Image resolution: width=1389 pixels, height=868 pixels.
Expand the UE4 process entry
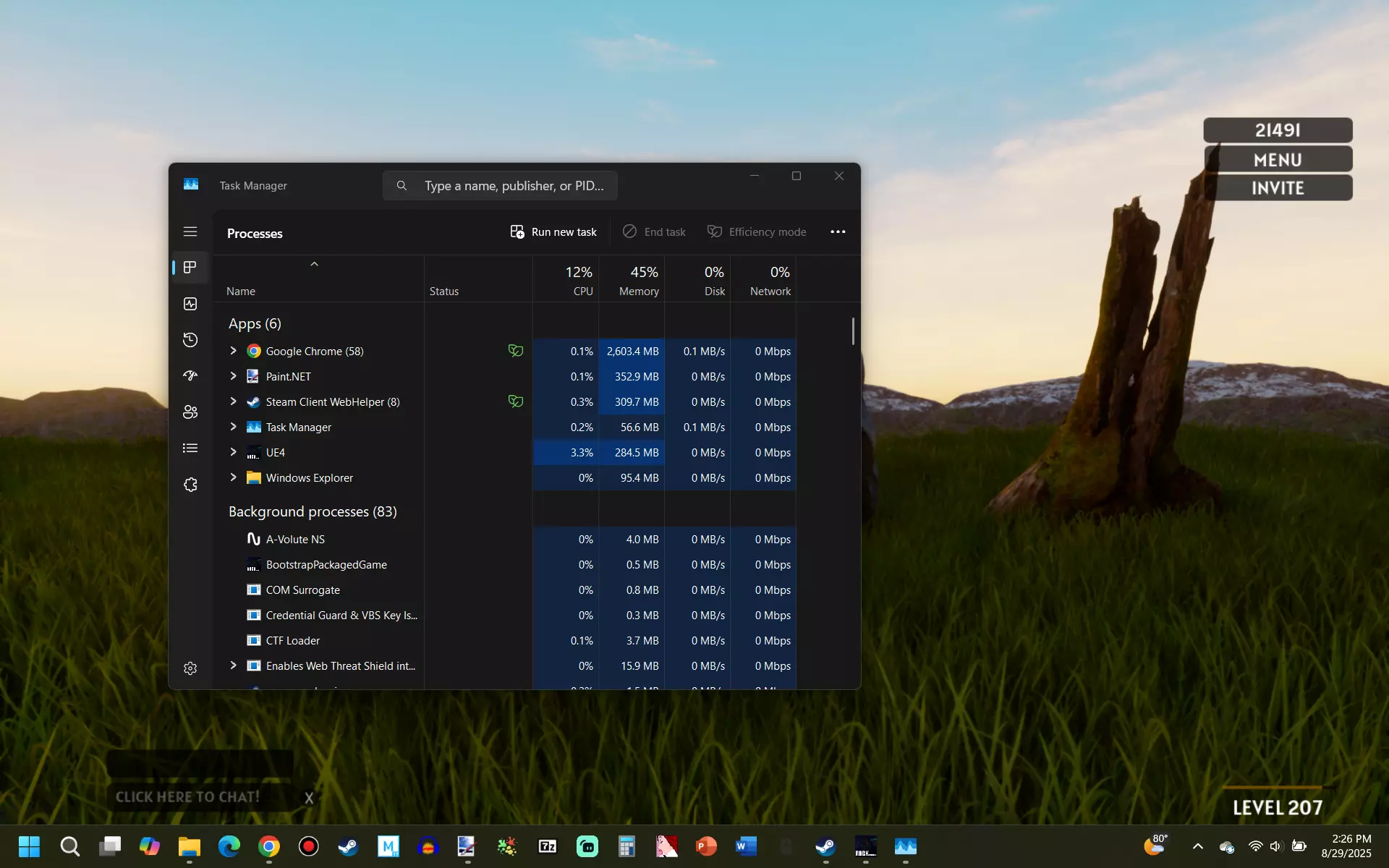[x=233, y=452]
